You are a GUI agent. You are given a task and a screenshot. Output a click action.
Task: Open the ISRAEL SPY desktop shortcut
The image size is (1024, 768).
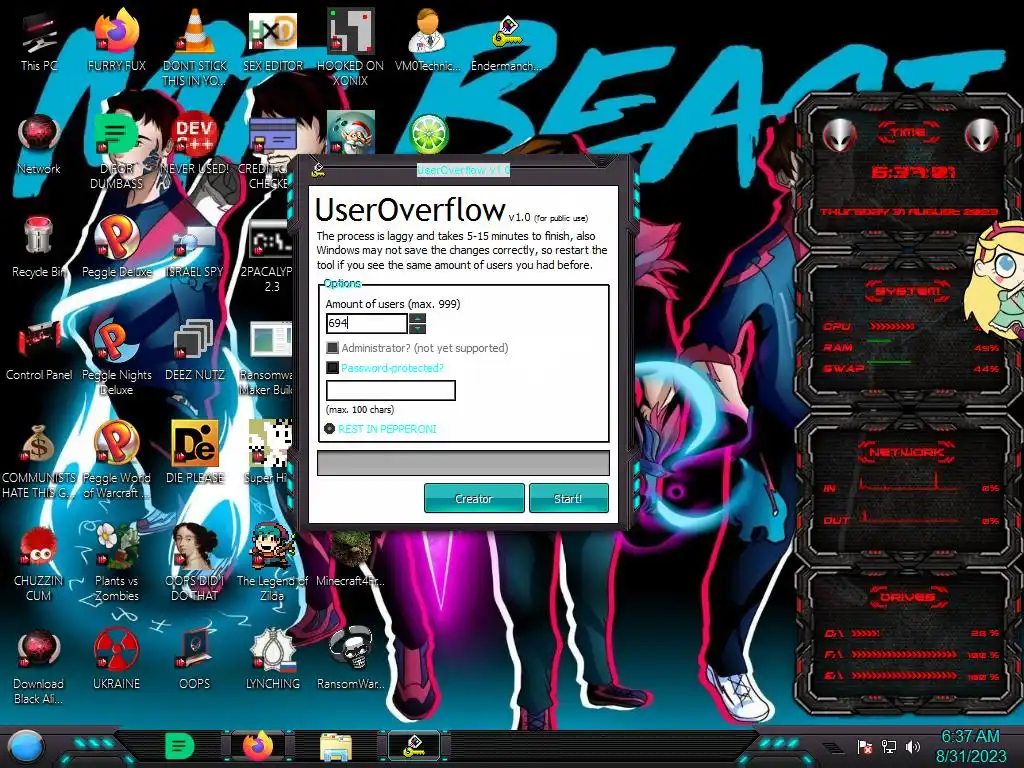click(x=195, y=251)
